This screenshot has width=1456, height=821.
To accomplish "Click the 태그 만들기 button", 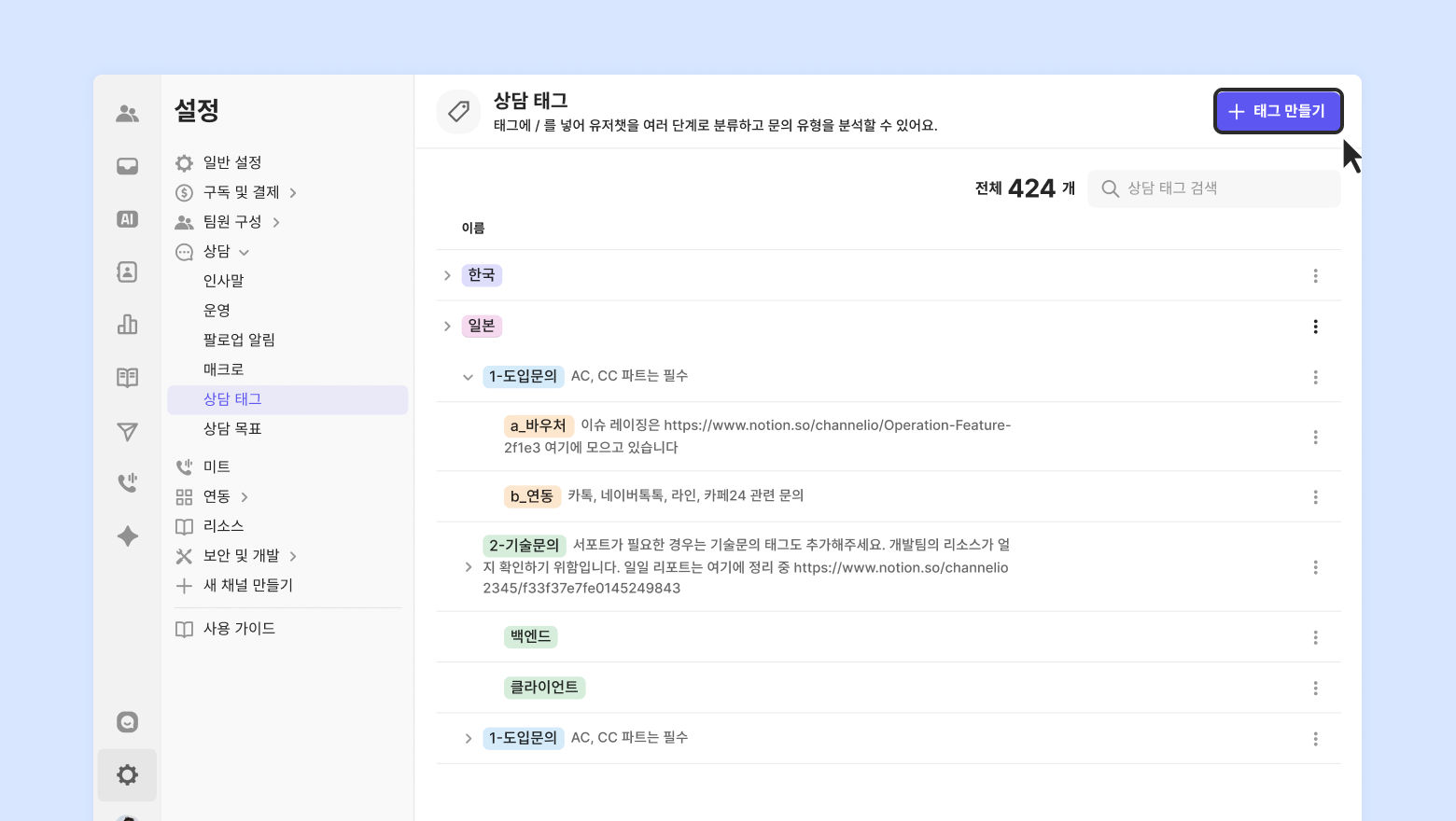I will point(1277,111).
